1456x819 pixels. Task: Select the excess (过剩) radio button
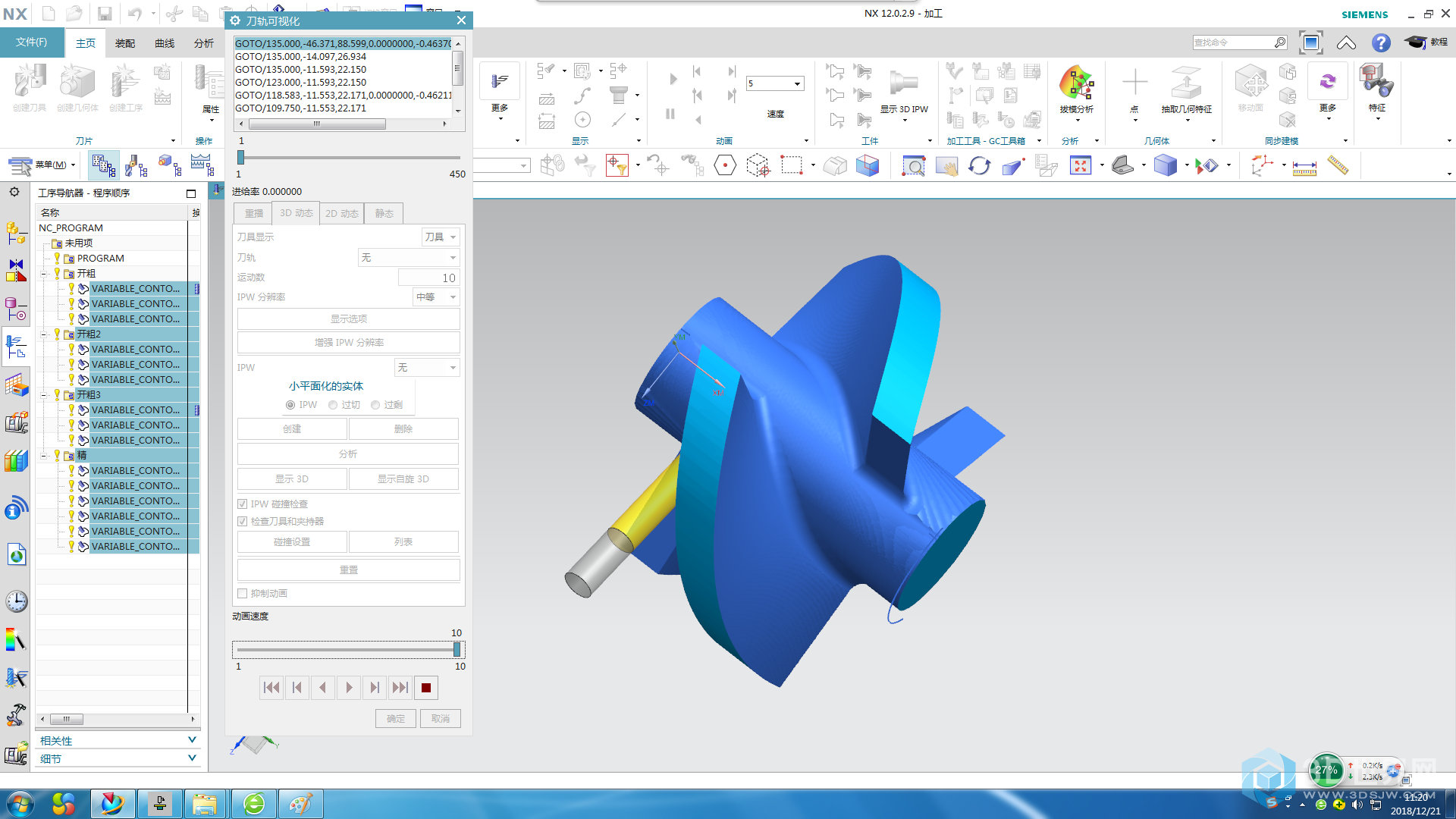click(375, 405)
